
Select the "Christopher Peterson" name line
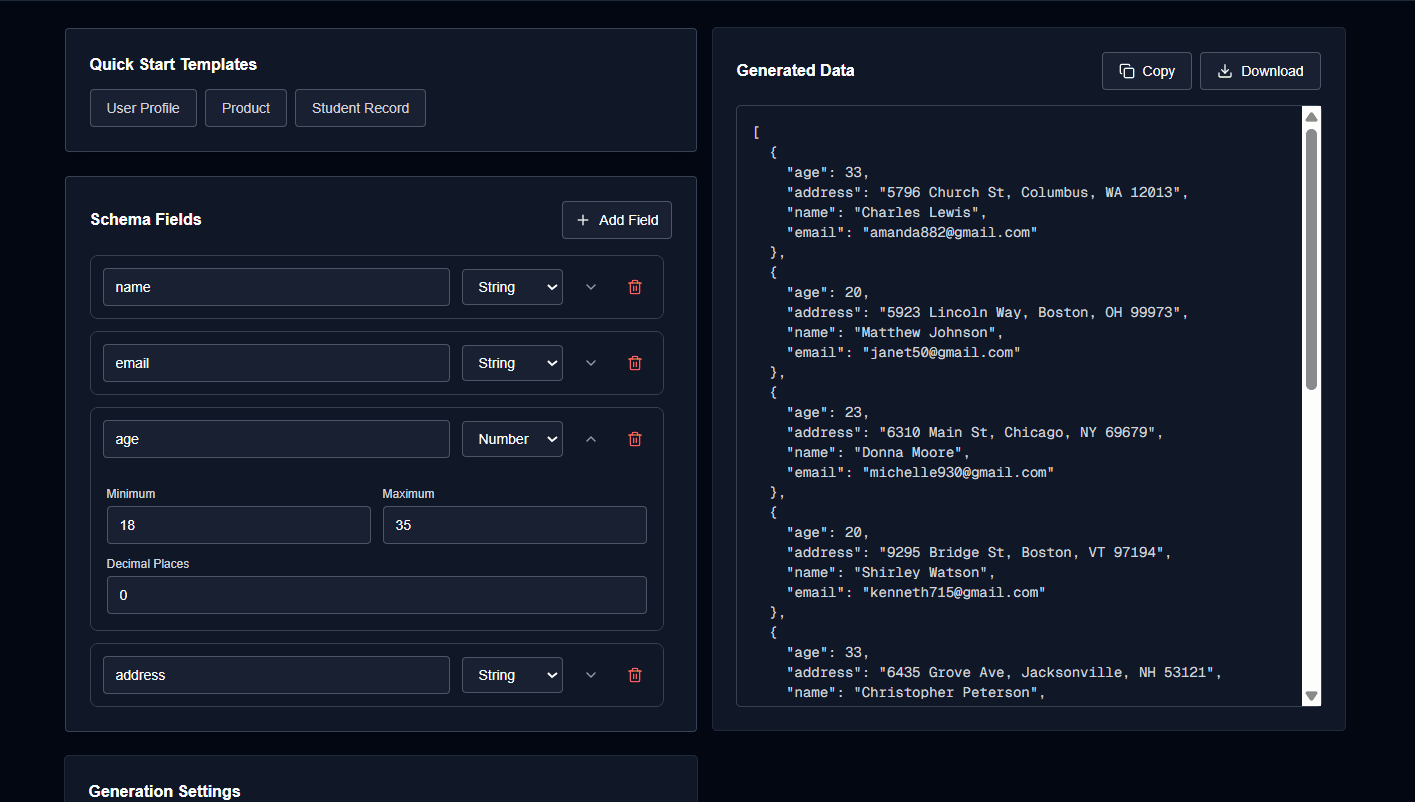pyautogui.click(x=916, y=692)
